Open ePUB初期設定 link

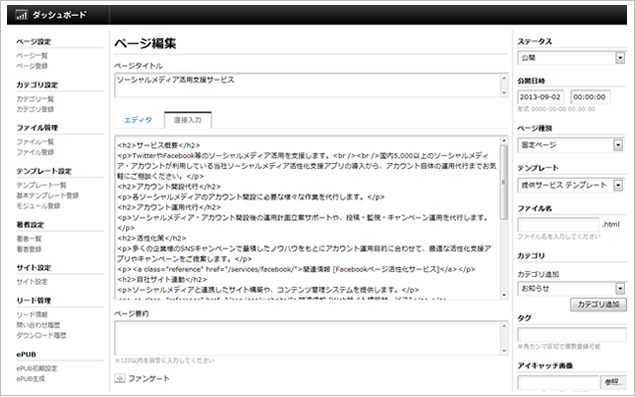pyautogui.click(x=37, y=368)
